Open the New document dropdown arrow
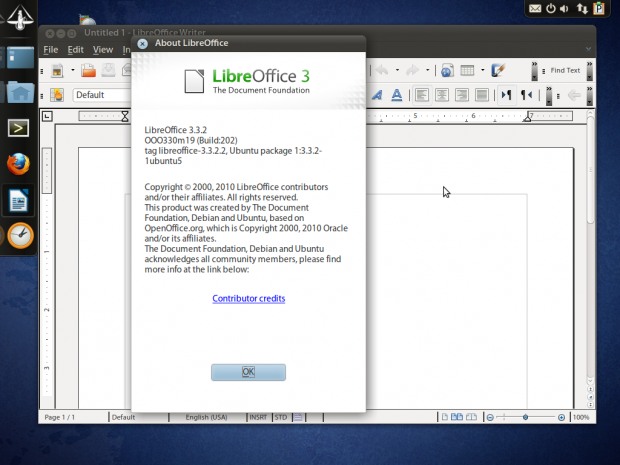 click(73, 70)
